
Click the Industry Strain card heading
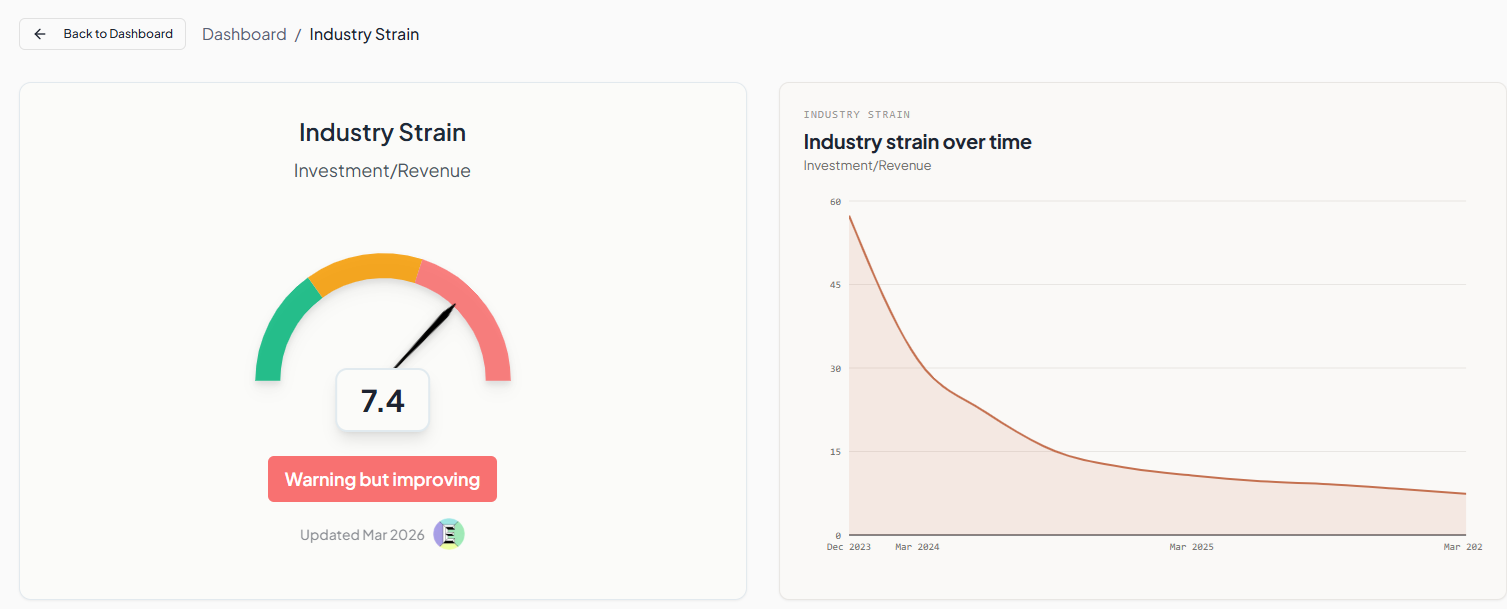click(382, 132)
